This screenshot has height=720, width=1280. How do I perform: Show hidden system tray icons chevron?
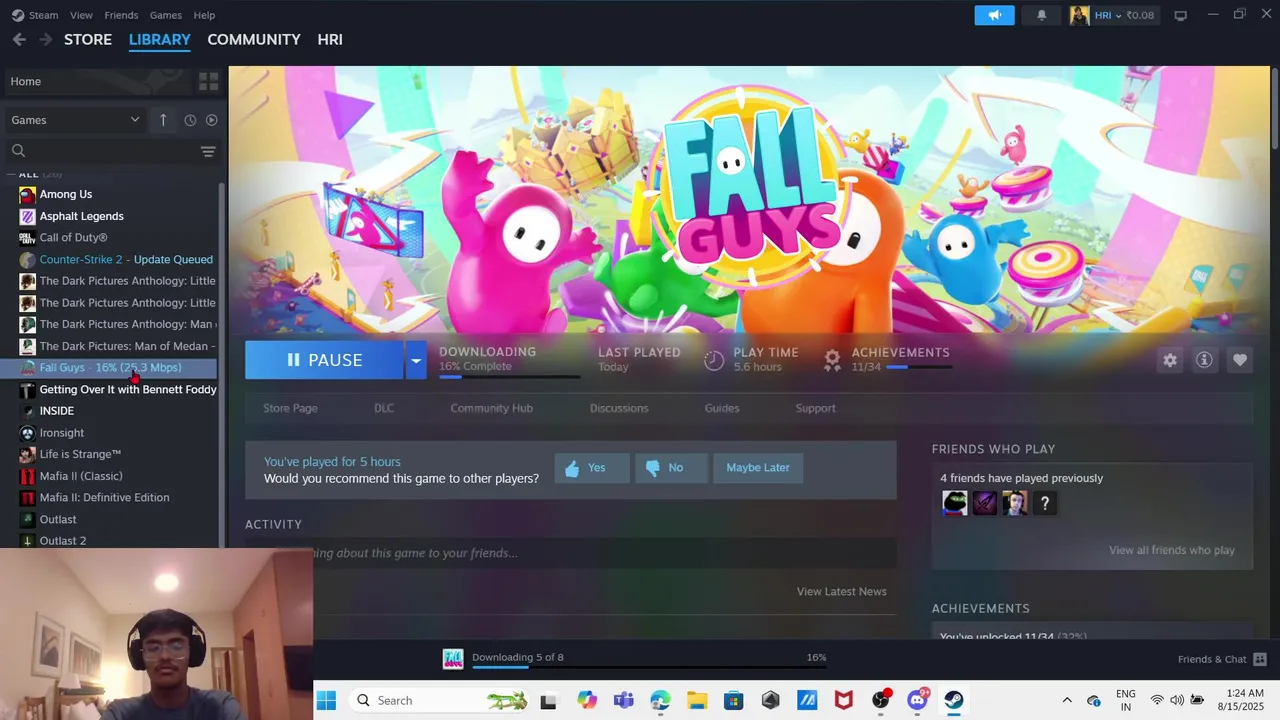pos(1067,700)
